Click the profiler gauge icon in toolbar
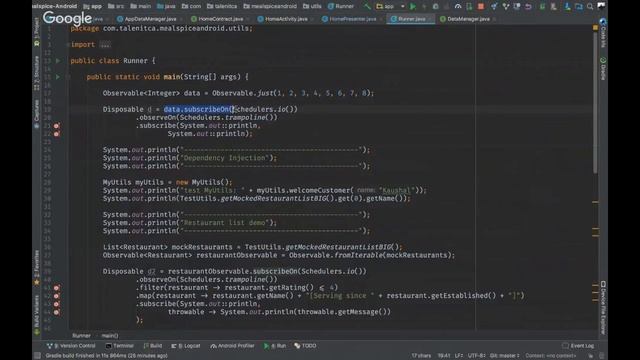 [x=458, y=6]
